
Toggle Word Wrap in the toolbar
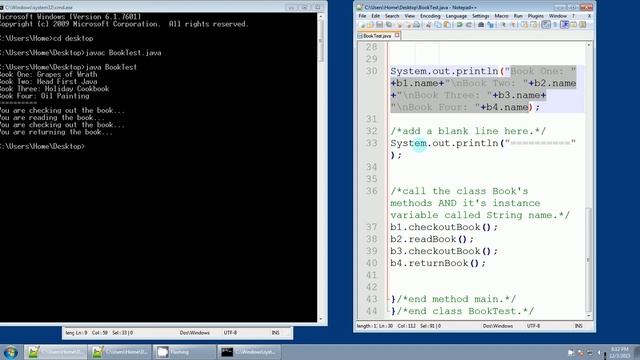pos(546,25)
